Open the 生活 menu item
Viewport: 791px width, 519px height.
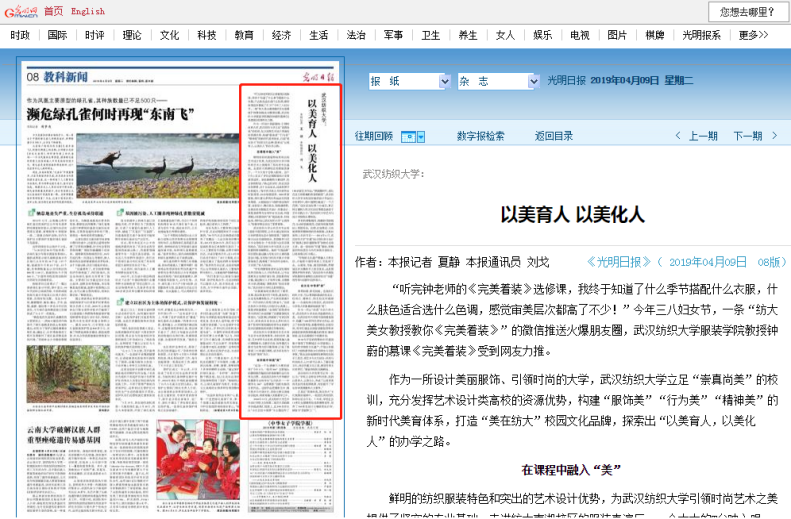point(318,35)
